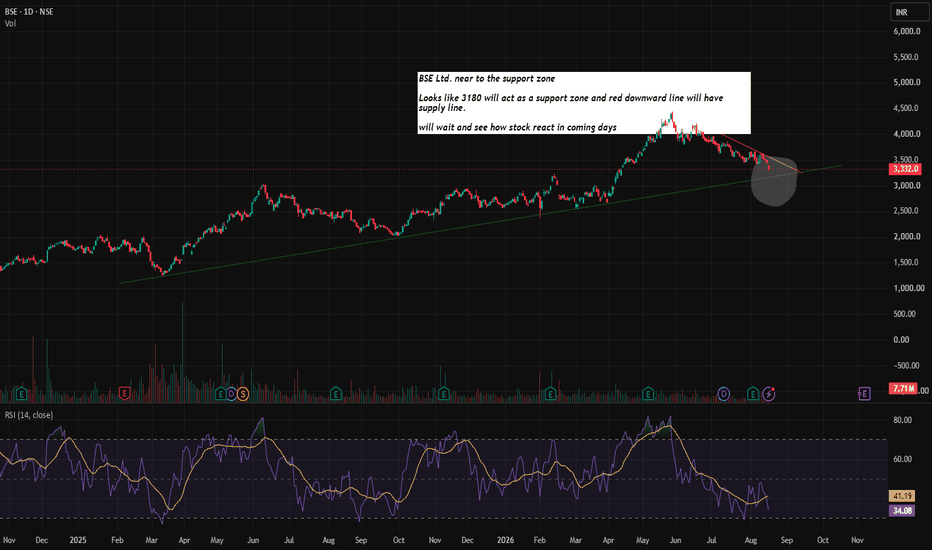
Task: Open the earnings marker near August 2026
Action: (x=753, y=394)
